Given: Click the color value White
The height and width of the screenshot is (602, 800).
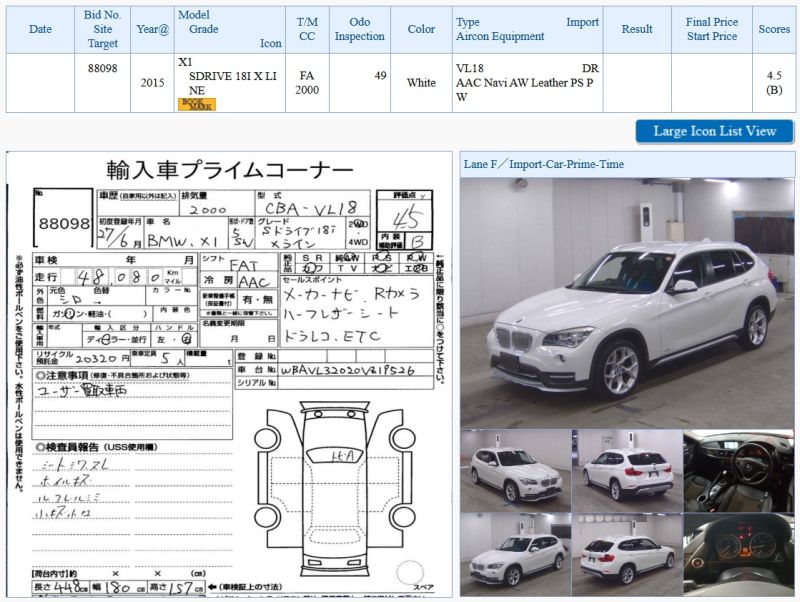Looking at the screenshot, I should [421, 83].
